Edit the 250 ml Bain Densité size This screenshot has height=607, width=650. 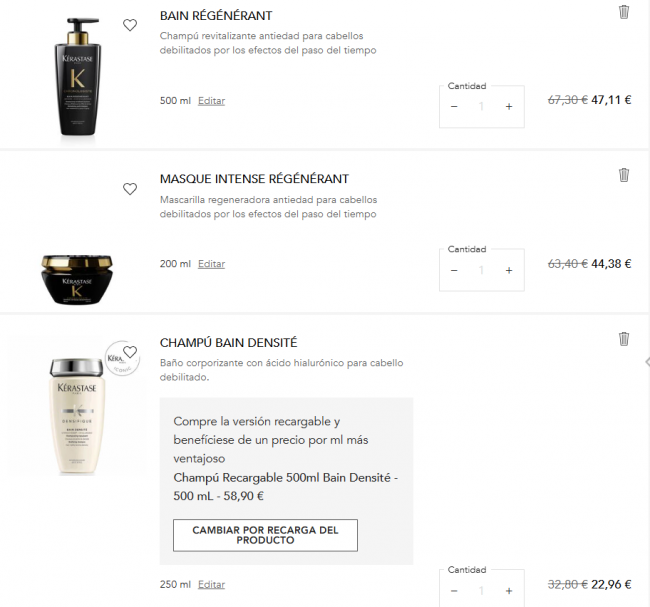[x=211, y=584]
